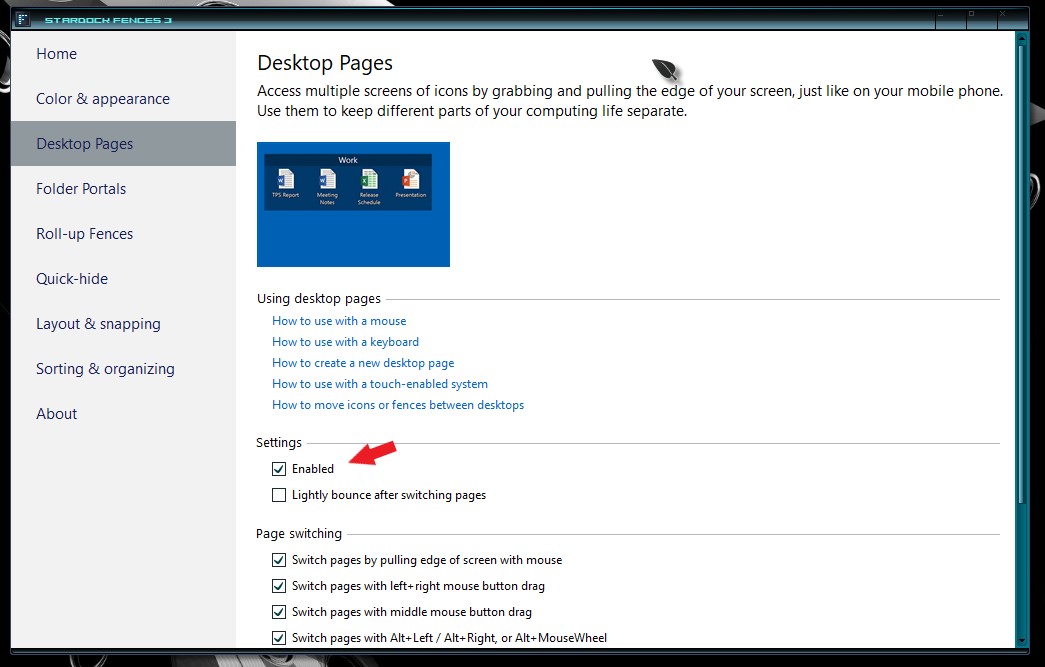Uncheck the Enabled checkbox
The height and width of the screenshot is (667, 1045).
point(279,469)
